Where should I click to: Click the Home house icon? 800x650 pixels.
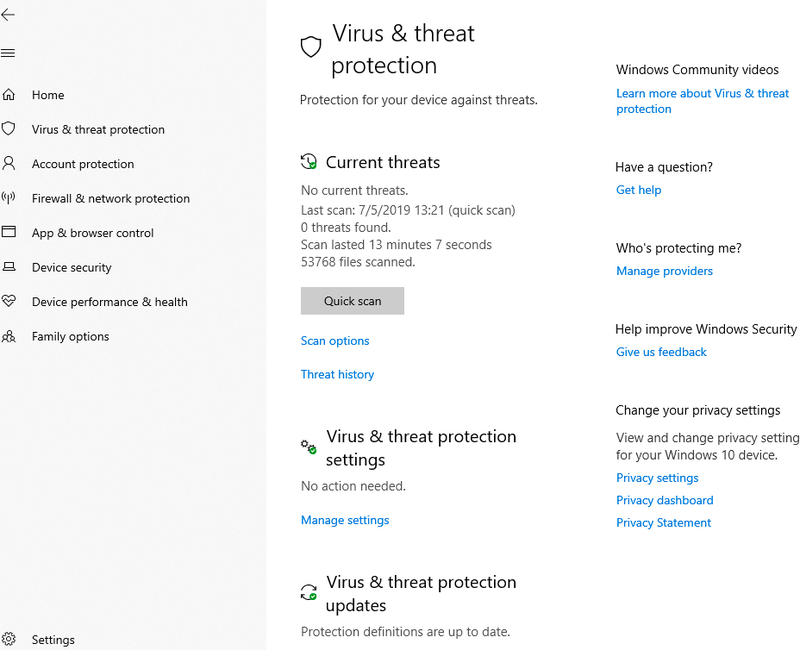[9, 94]
